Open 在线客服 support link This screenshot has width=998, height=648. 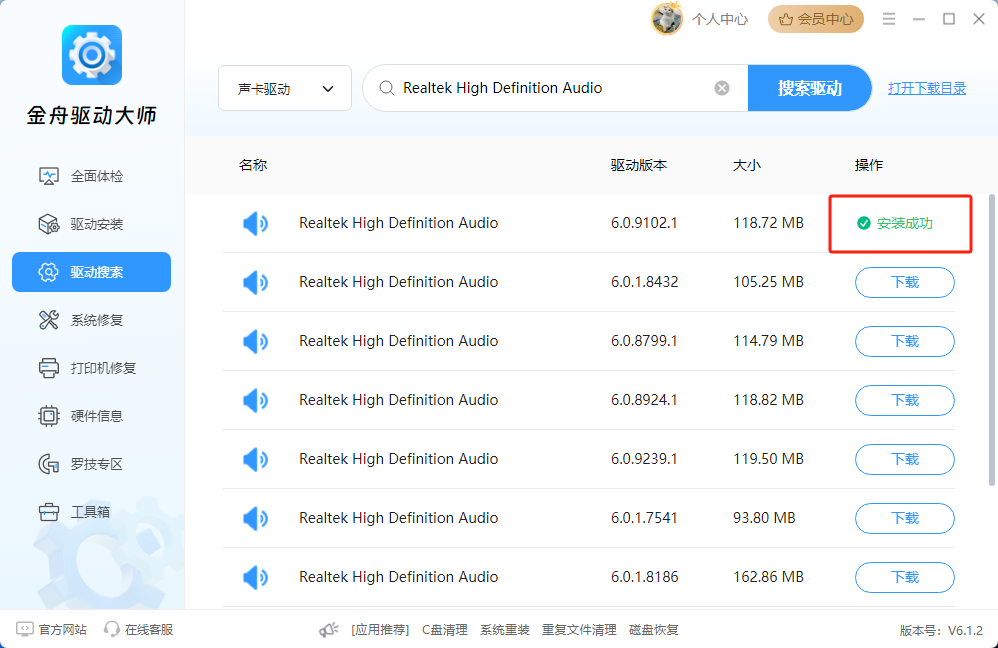point(138,630)
